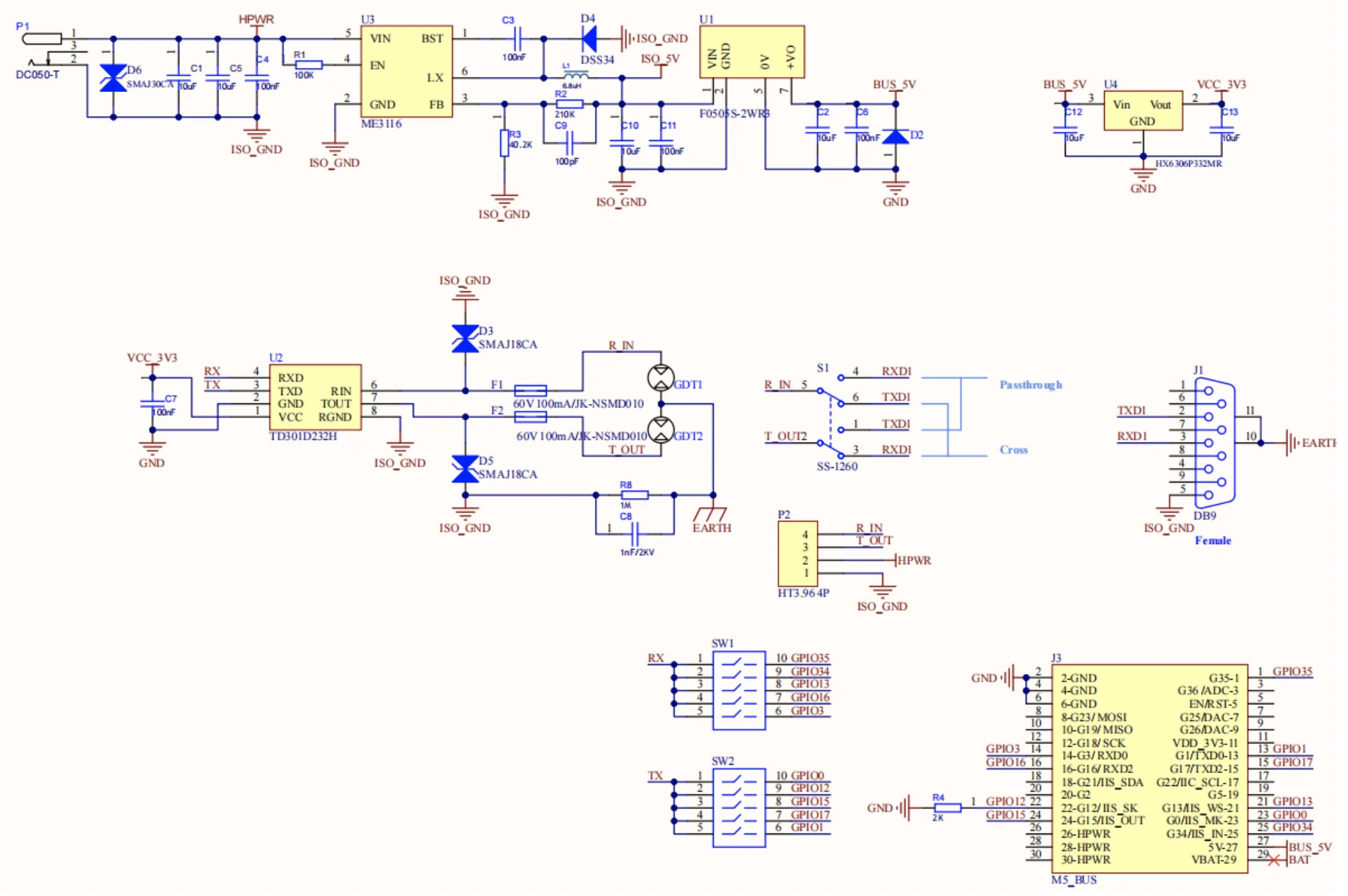The width and height of the screenshot is (1348, 896).
Task: Select the TXD1 label left of DB9
Action: 1132,410
